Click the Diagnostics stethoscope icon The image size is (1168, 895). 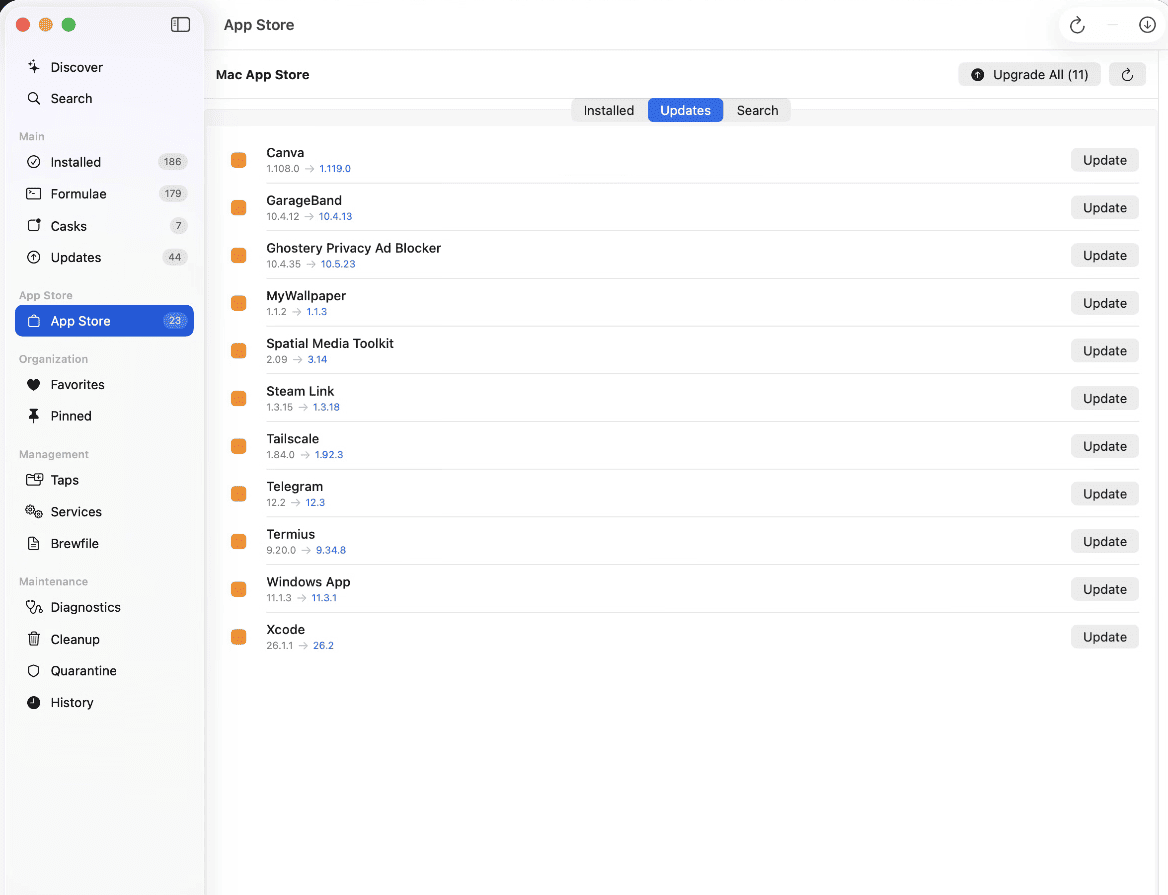(x=34, y=608)
